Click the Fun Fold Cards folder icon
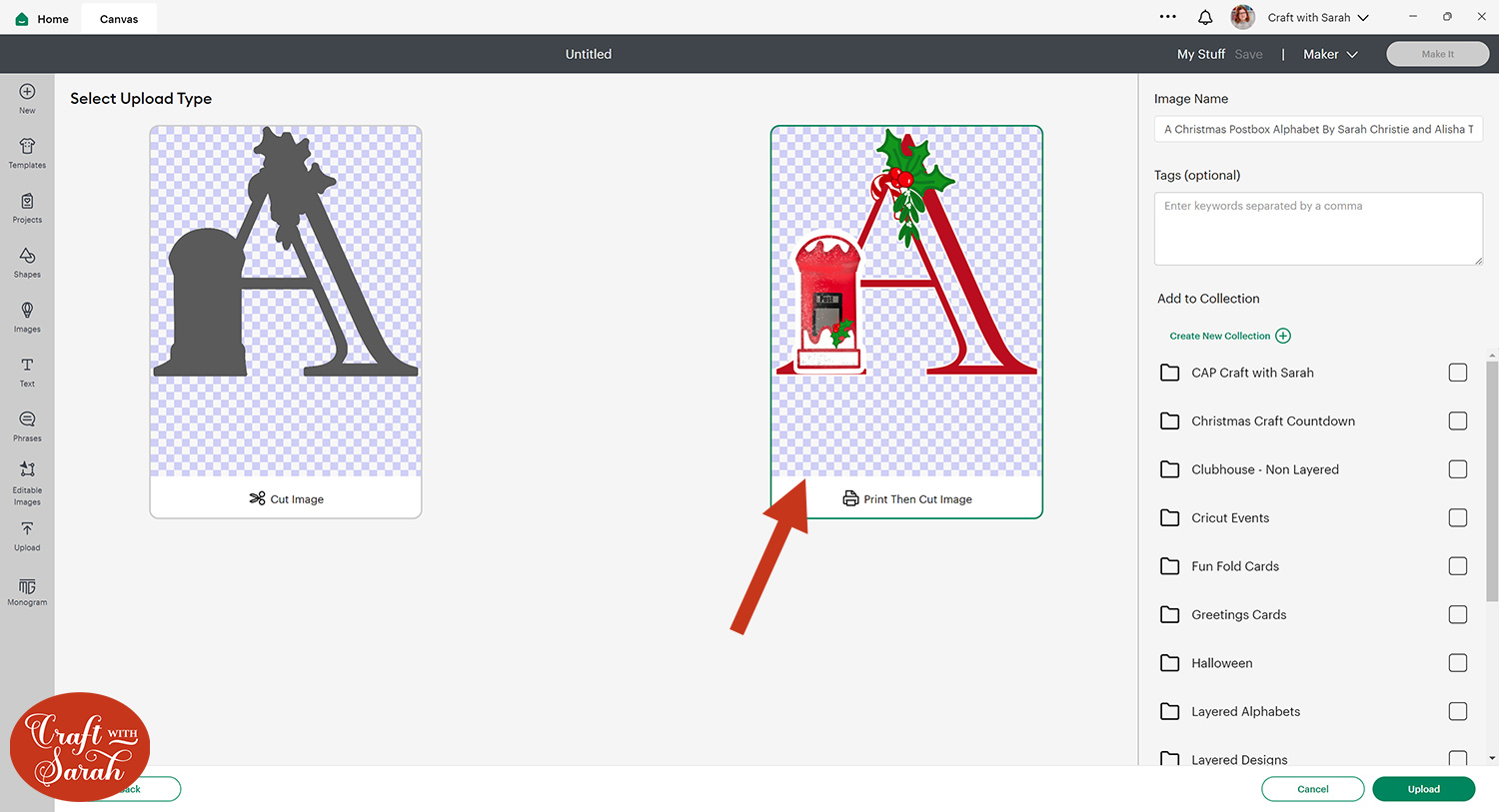Screen dimensions: 1499x812 [x=1169, y=566]
